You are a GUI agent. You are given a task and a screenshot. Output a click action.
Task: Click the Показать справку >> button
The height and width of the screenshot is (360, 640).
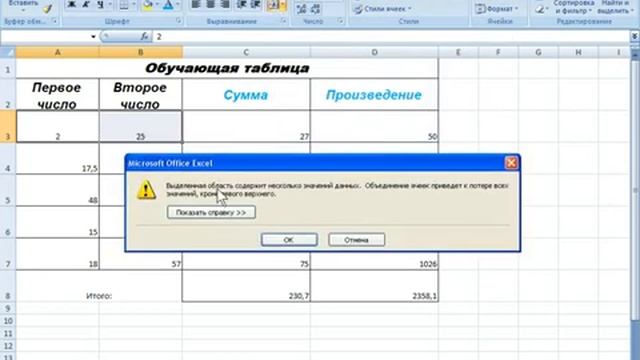[x=211, y=212]
